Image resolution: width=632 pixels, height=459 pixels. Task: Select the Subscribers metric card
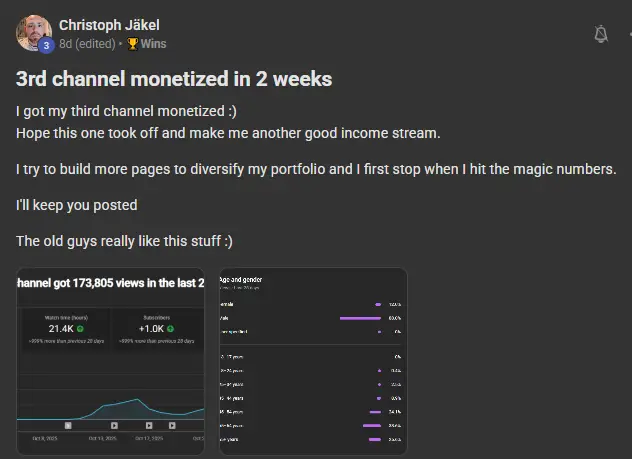click(157, 329)
